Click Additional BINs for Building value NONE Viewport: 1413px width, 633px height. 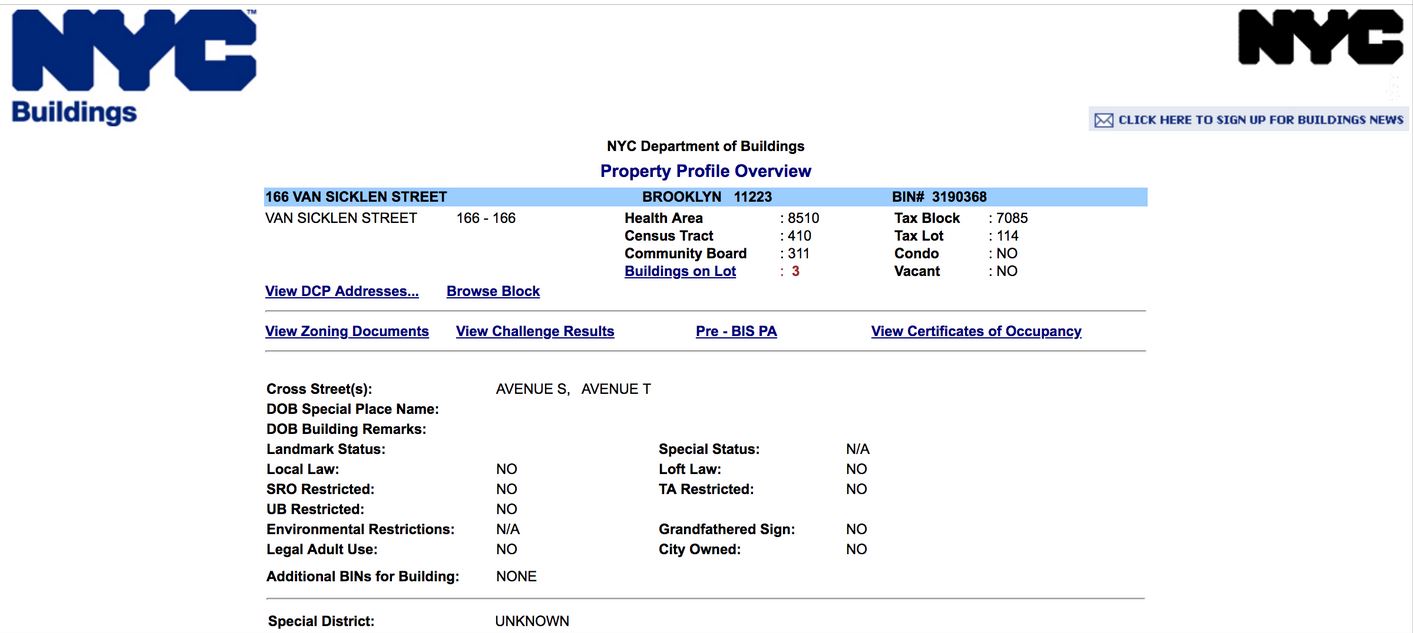(516, 576)
